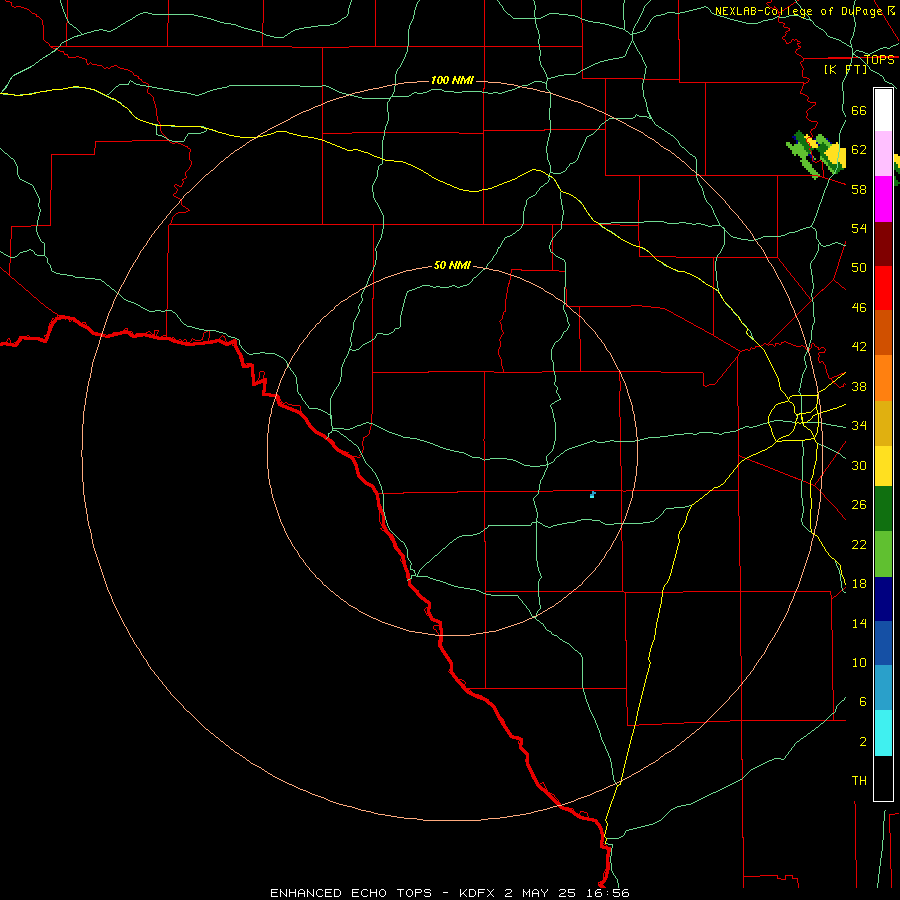Click the yellow legend swatch
The height and width of the screenshot is (900, 900).
[x=883, y=466]
